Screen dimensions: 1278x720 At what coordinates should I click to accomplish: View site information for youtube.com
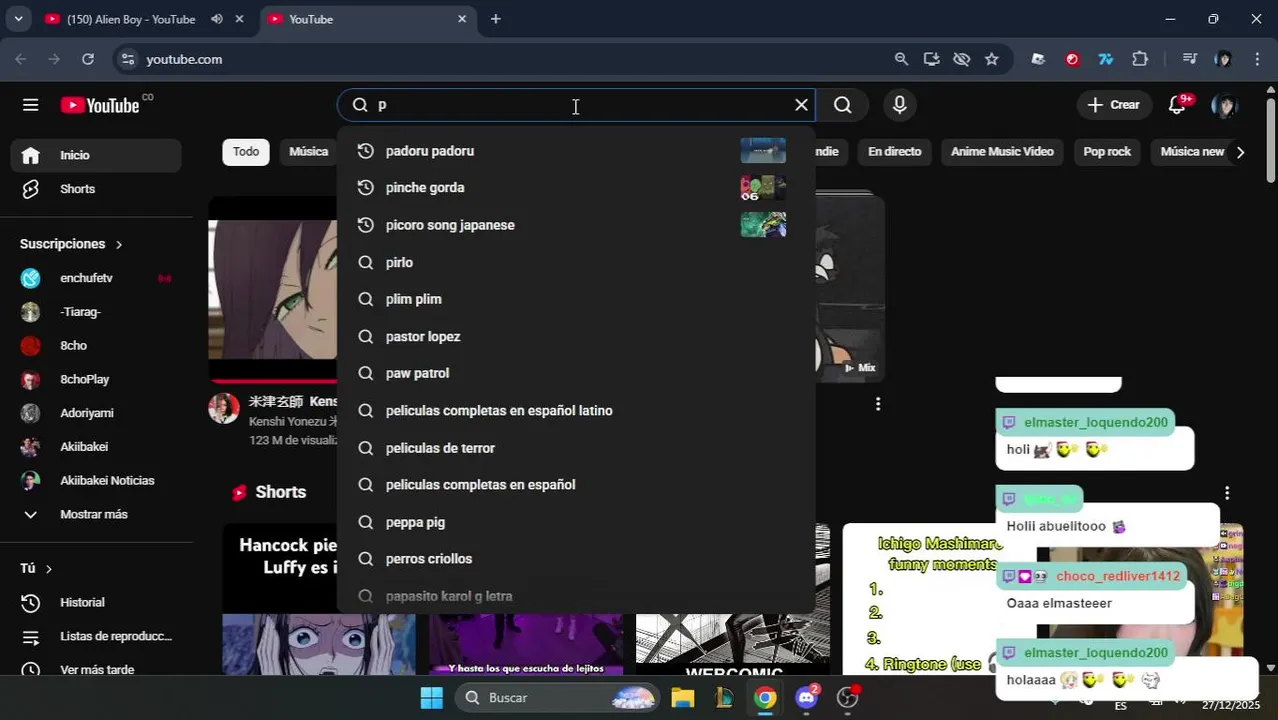(x=127, y=59)
